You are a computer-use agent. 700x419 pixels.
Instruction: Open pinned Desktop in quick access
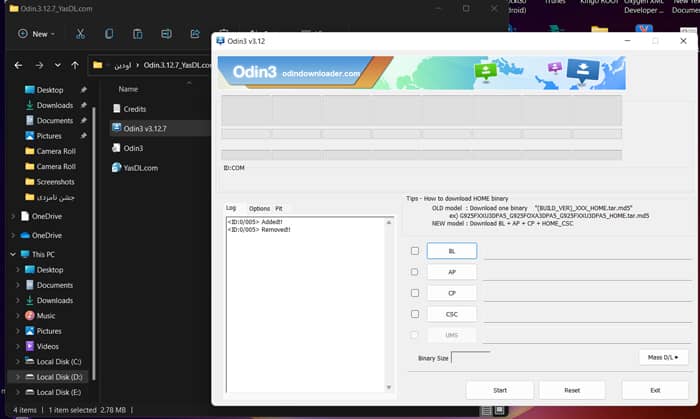tap(50, 90)
